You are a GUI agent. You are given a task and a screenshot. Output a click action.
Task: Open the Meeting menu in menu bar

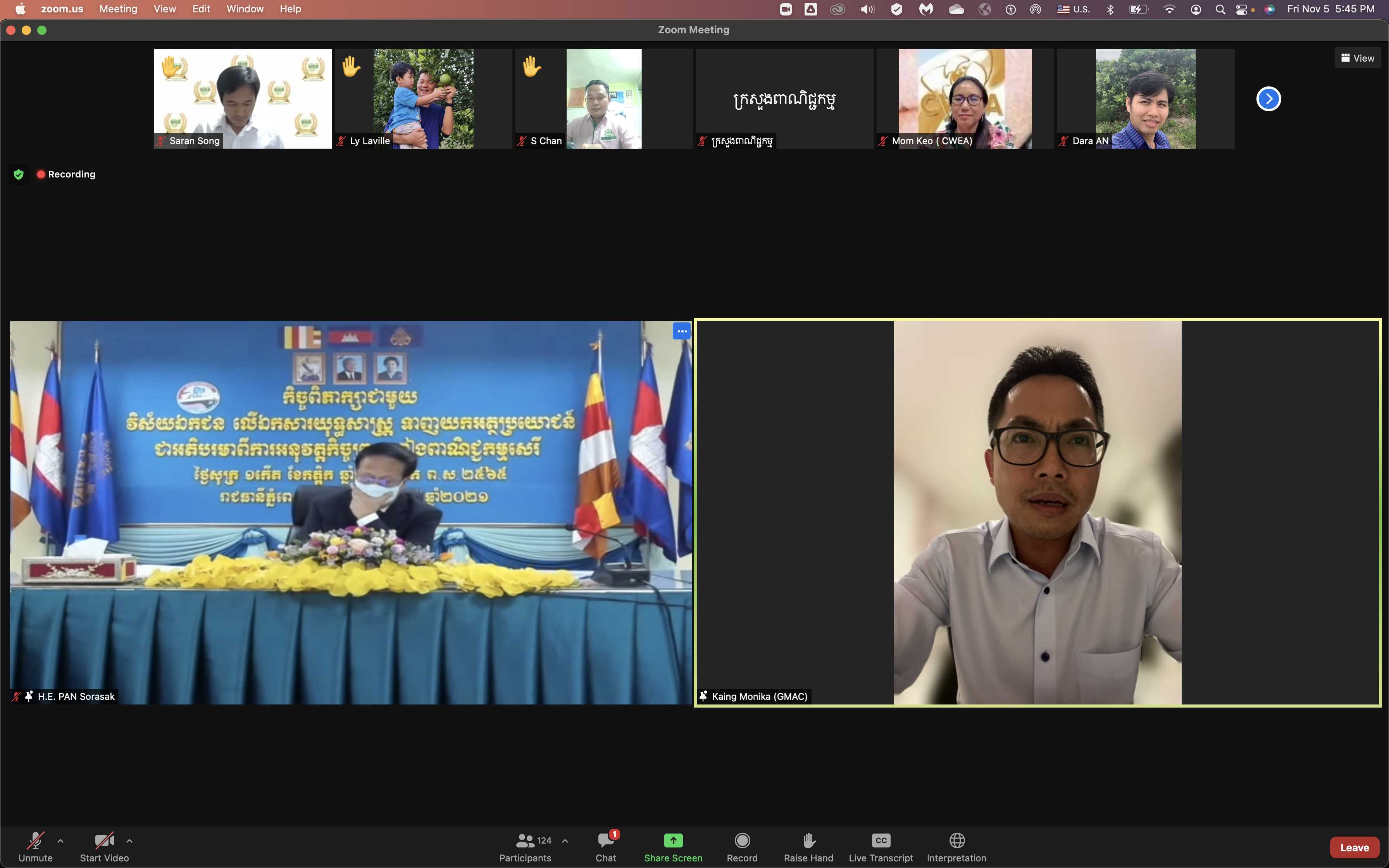click(x=118, y=9)
